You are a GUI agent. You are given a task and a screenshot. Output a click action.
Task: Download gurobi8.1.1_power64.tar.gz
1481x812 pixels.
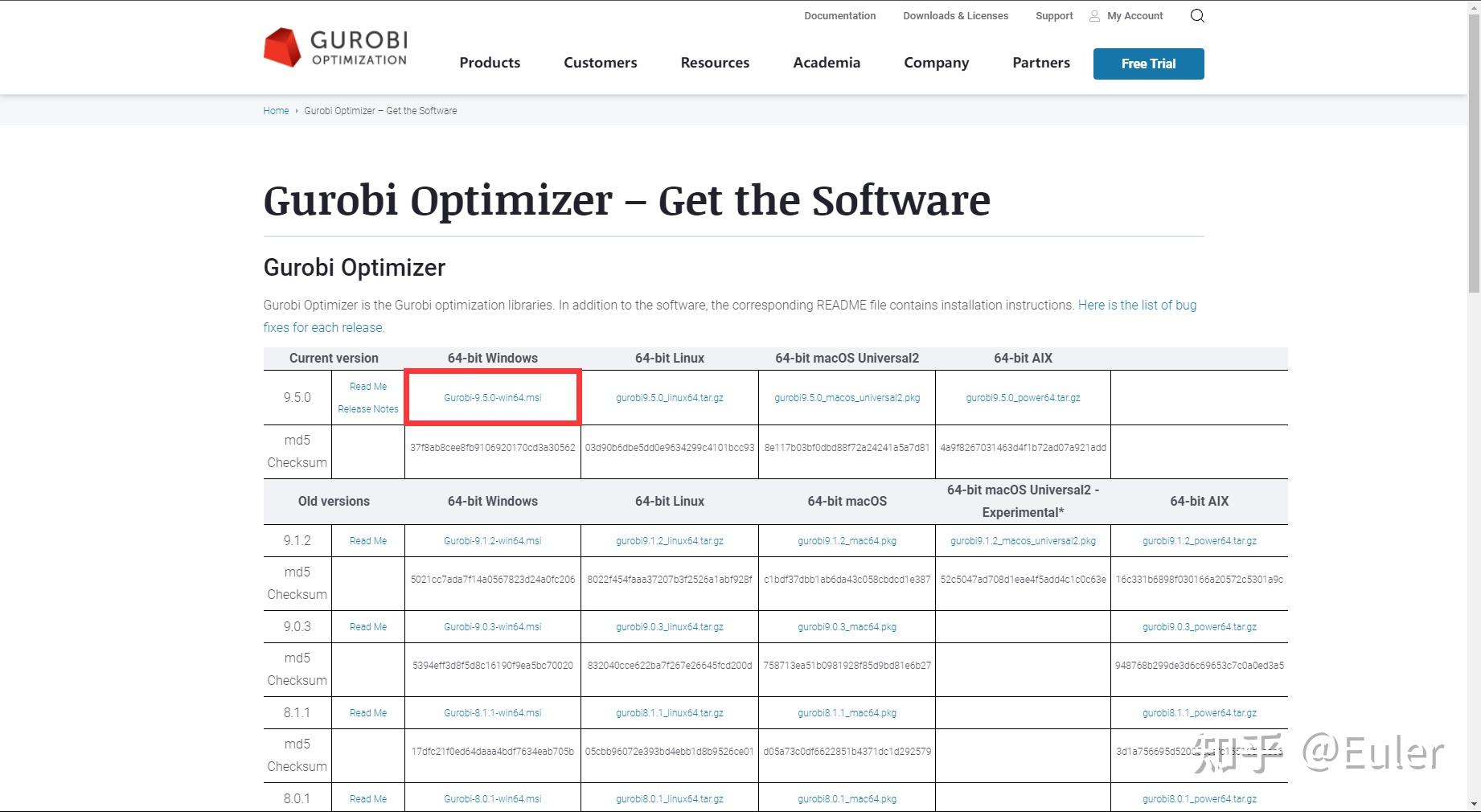click(1199, 713)
